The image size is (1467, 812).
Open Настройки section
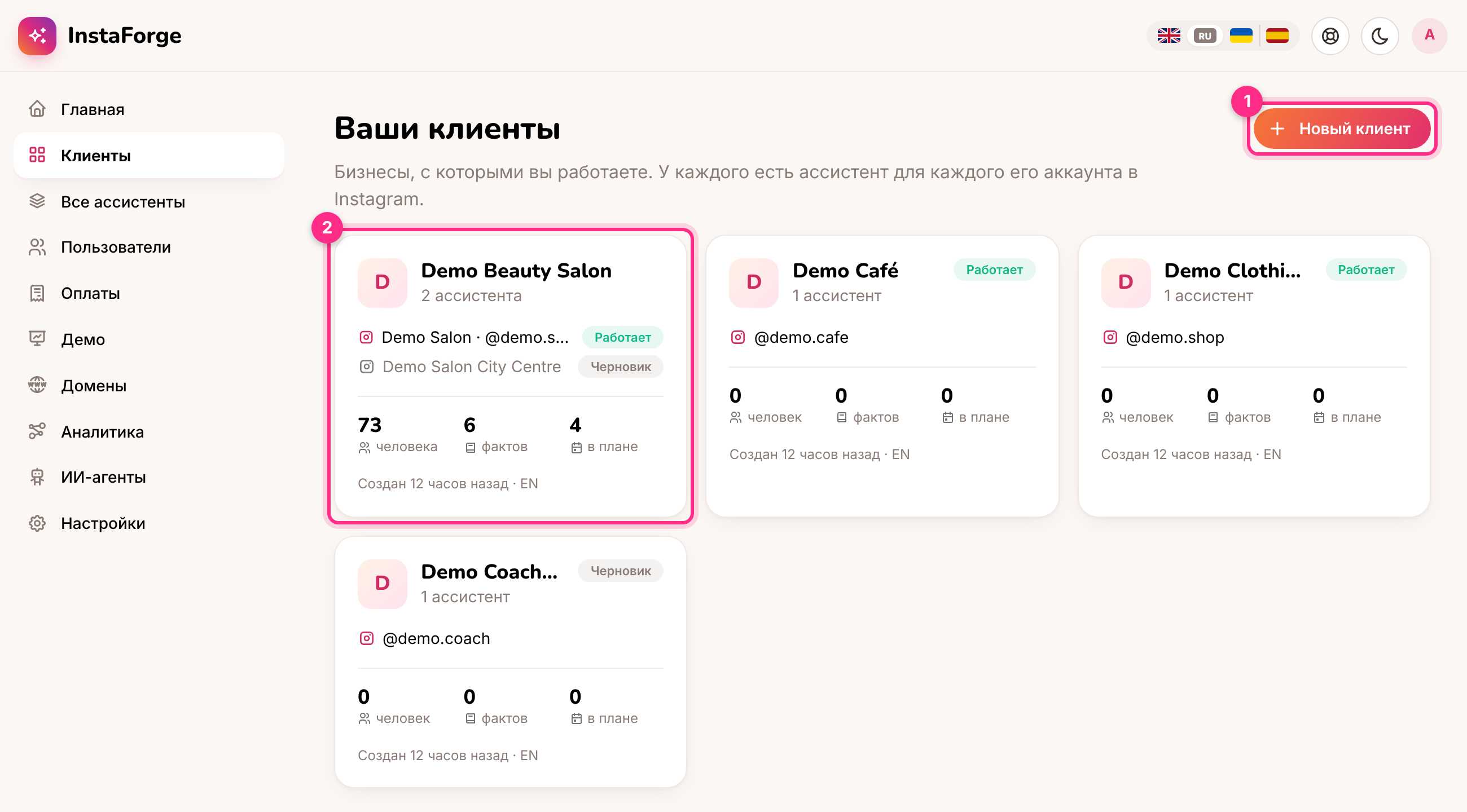click(x=148, y=523)
